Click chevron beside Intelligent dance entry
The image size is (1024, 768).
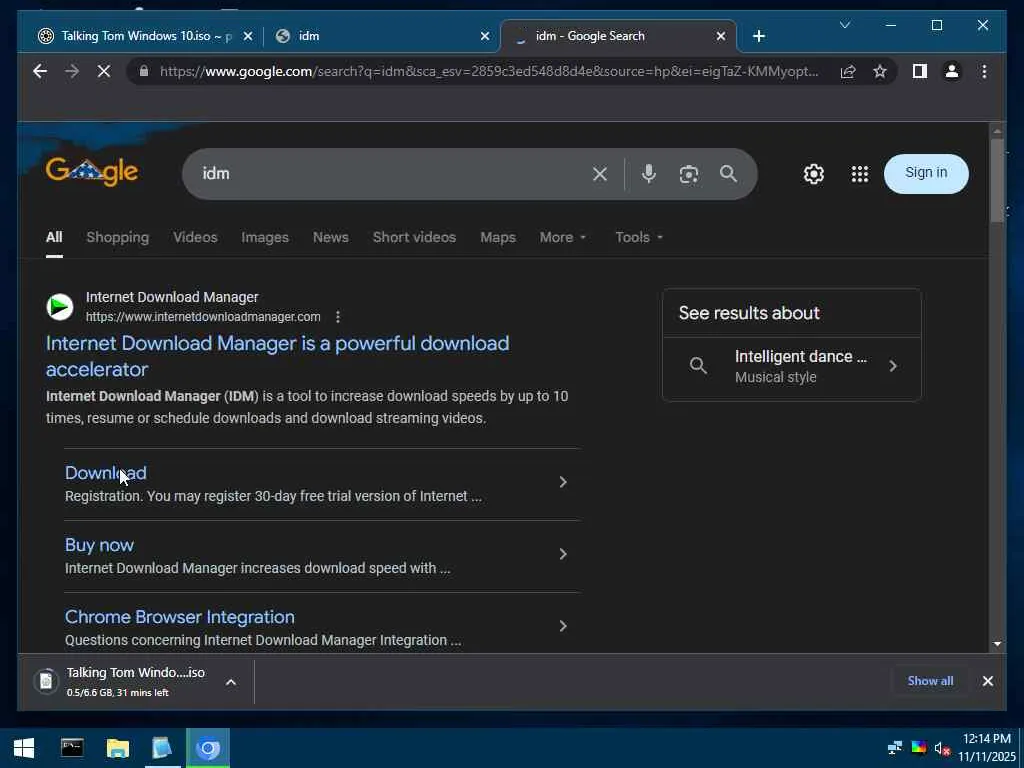coord(893,366)
